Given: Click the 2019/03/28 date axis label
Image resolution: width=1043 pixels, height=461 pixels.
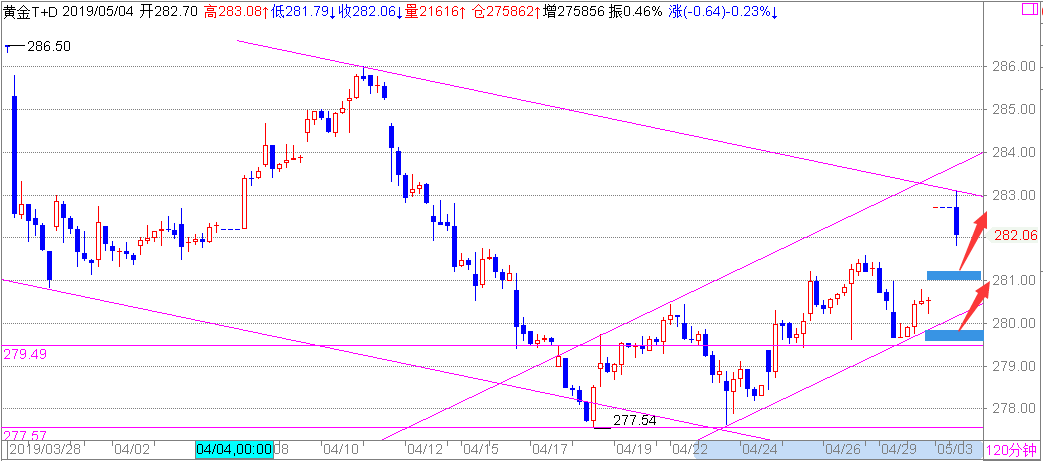Looking at the screenshot, I should [44, 449].
